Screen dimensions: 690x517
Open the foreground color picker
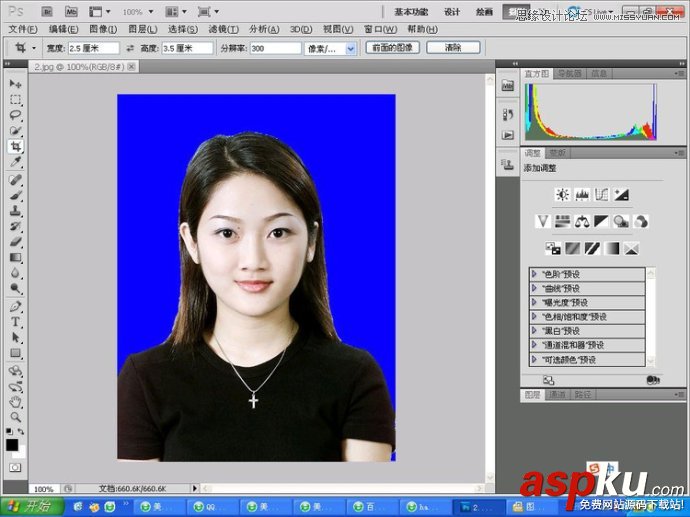point(12,445)
